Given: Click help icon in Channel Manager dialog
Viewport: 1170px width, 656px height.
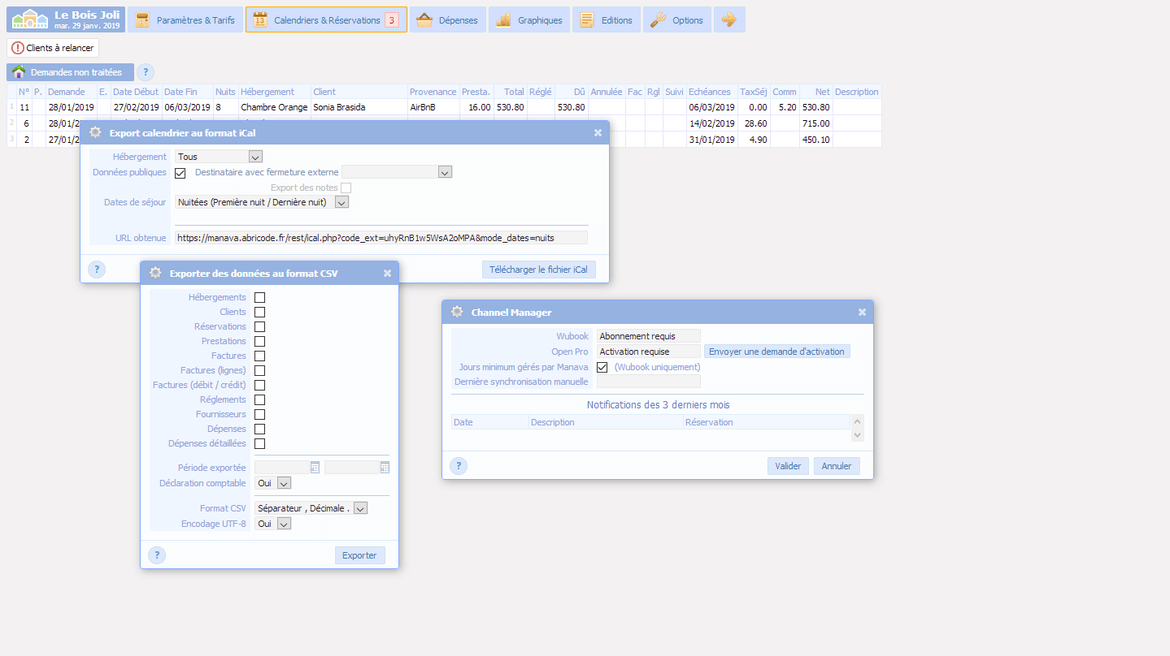Looking at the screenshot, I should point(458,466).
